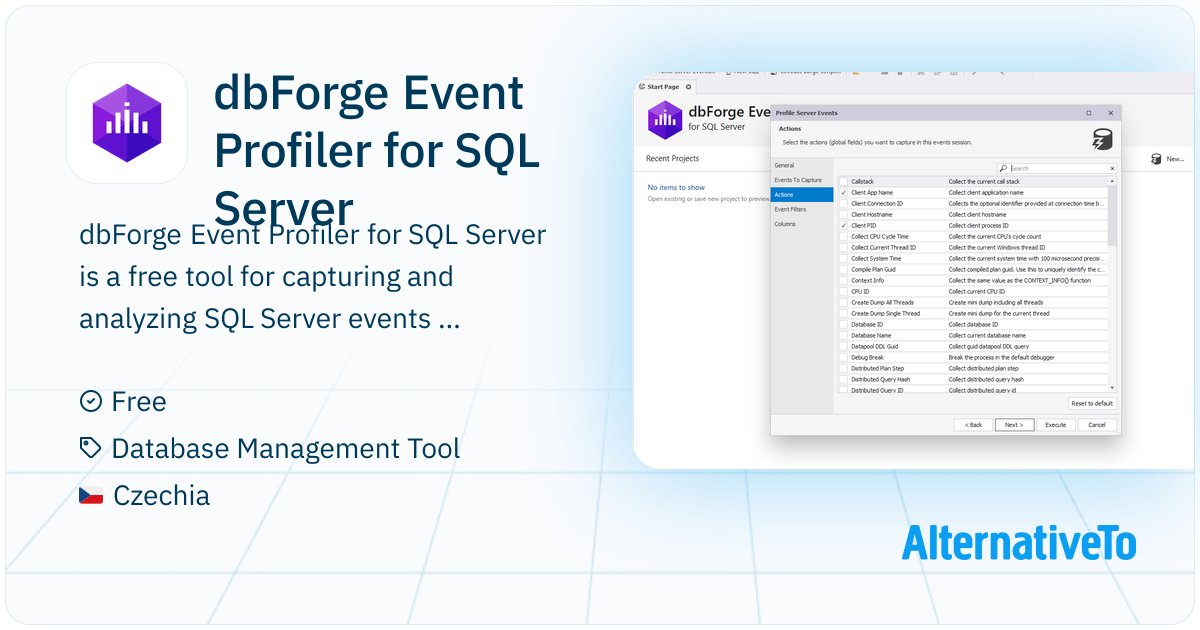Click the dbForge logo on the Start Page
1200x630 pixels.
point(665,120)
